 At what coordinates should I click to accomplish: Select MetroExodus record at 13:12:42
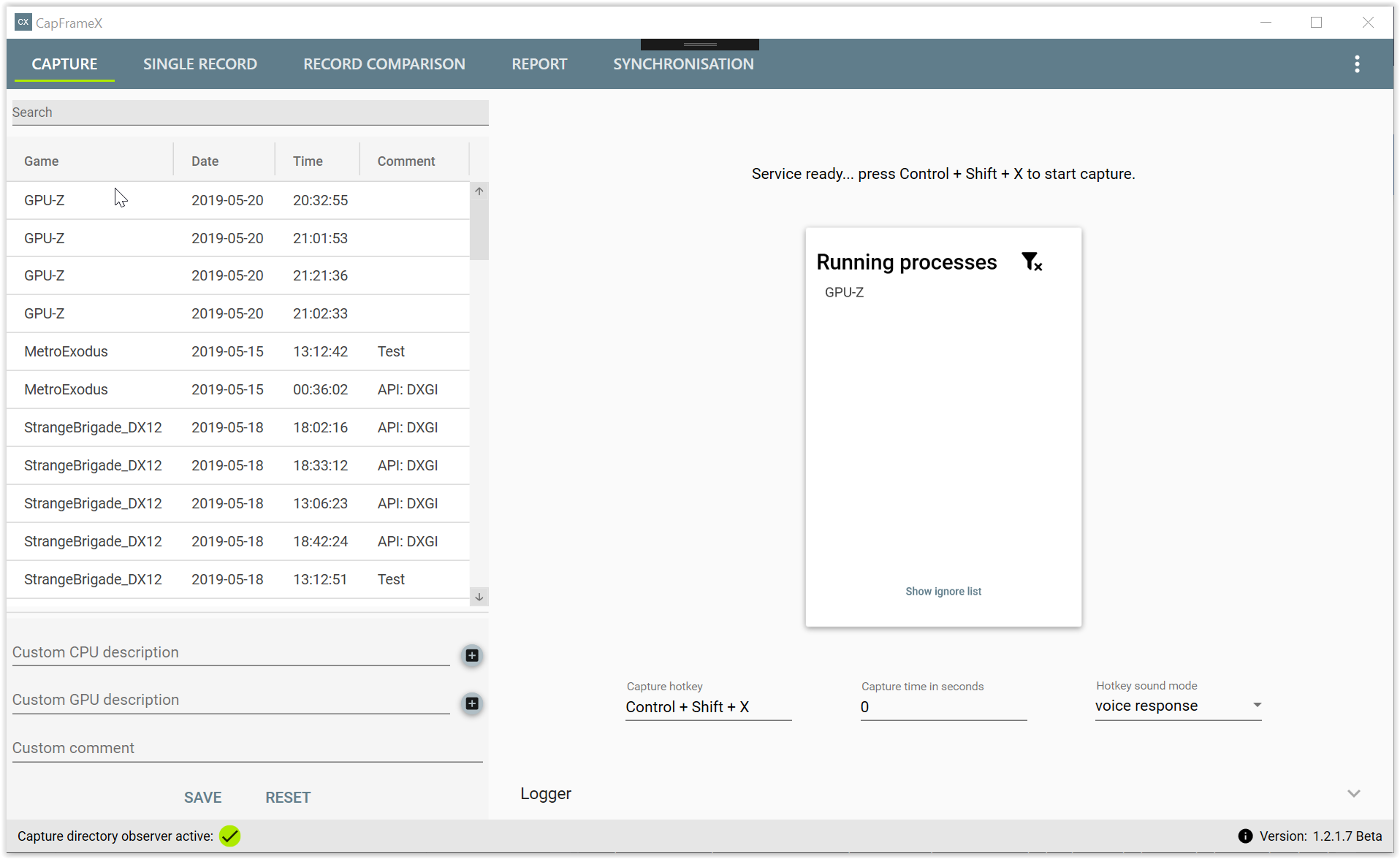238,351
